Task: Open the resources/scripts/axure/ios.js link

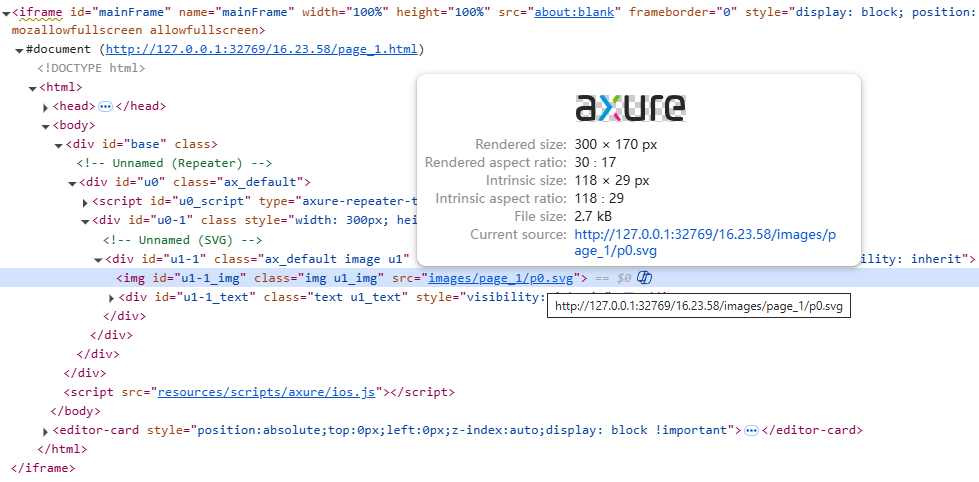Action: (x=266, y=393)
